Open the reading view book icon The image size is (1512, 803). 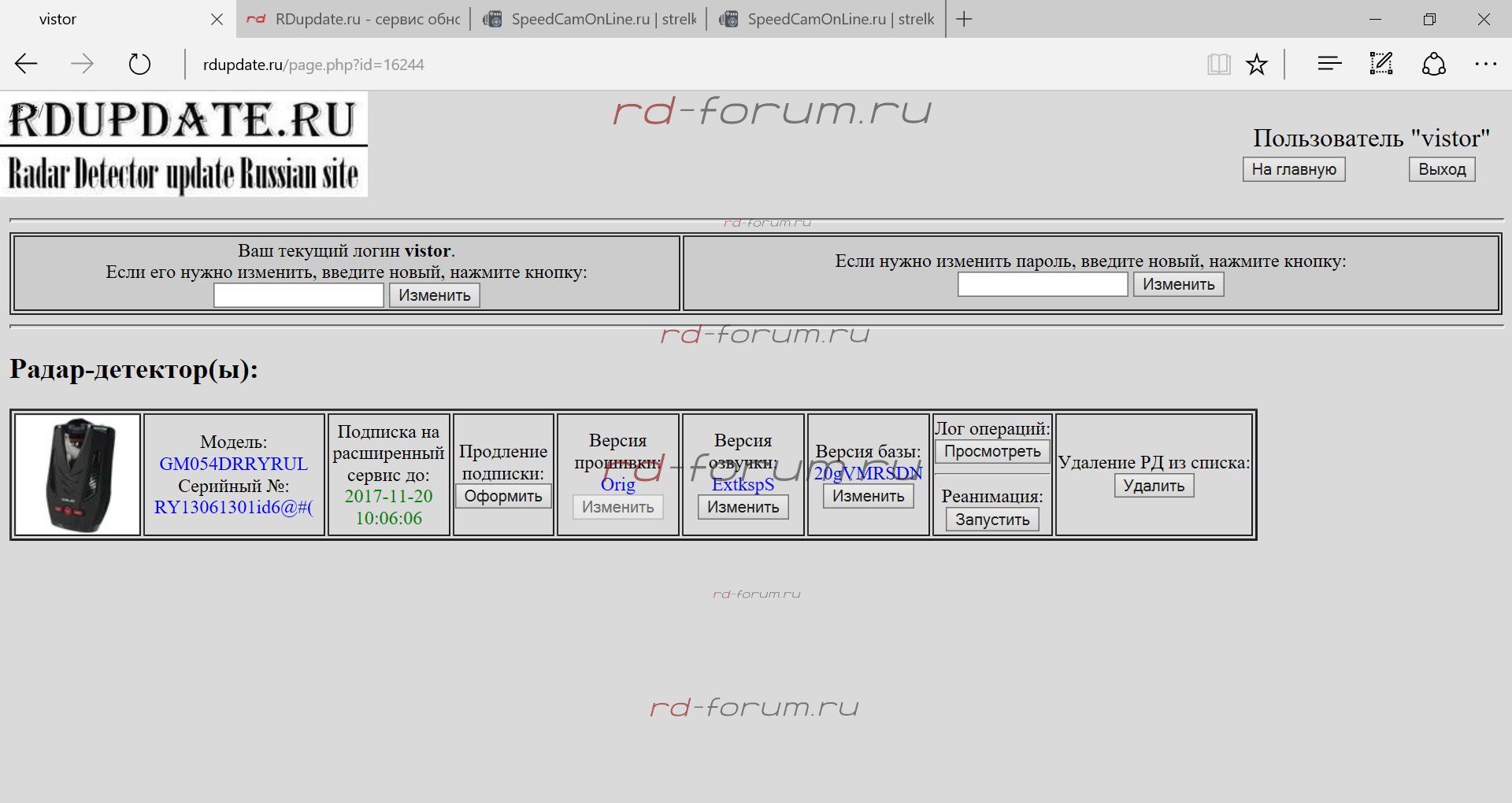coord(1218,65)
